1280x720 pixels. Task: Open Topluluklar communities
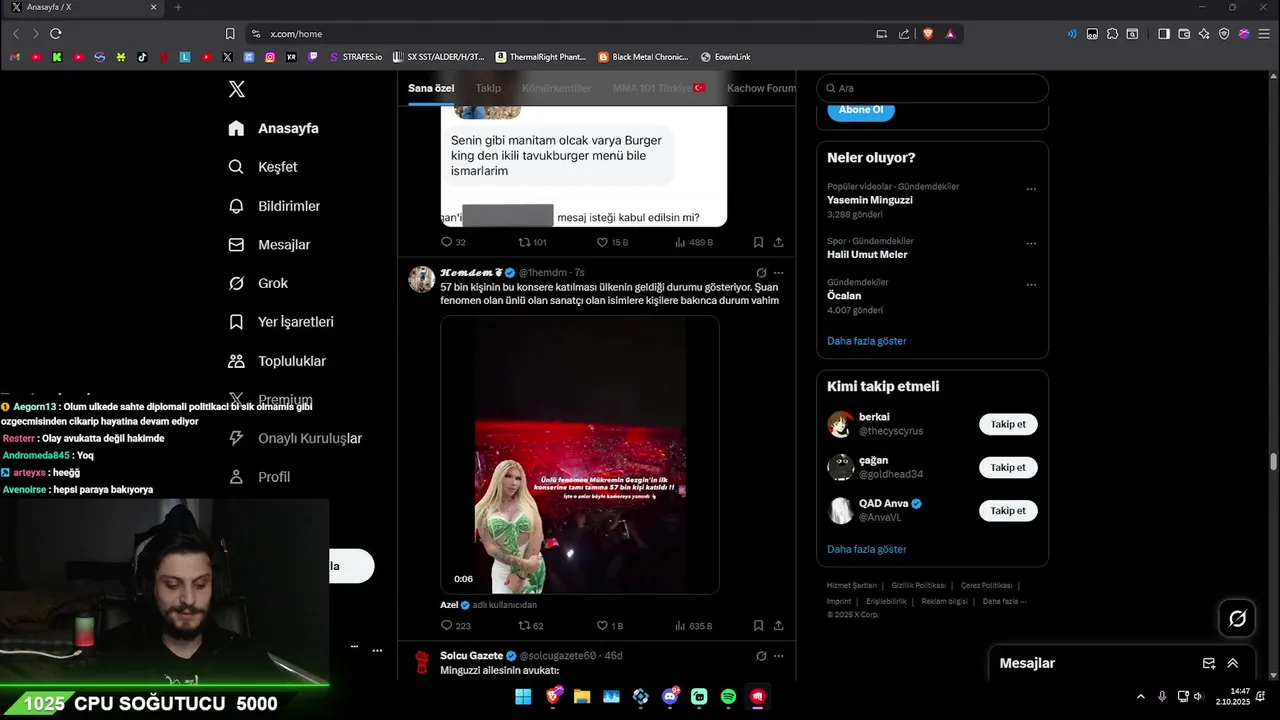[x=277, y=361]
